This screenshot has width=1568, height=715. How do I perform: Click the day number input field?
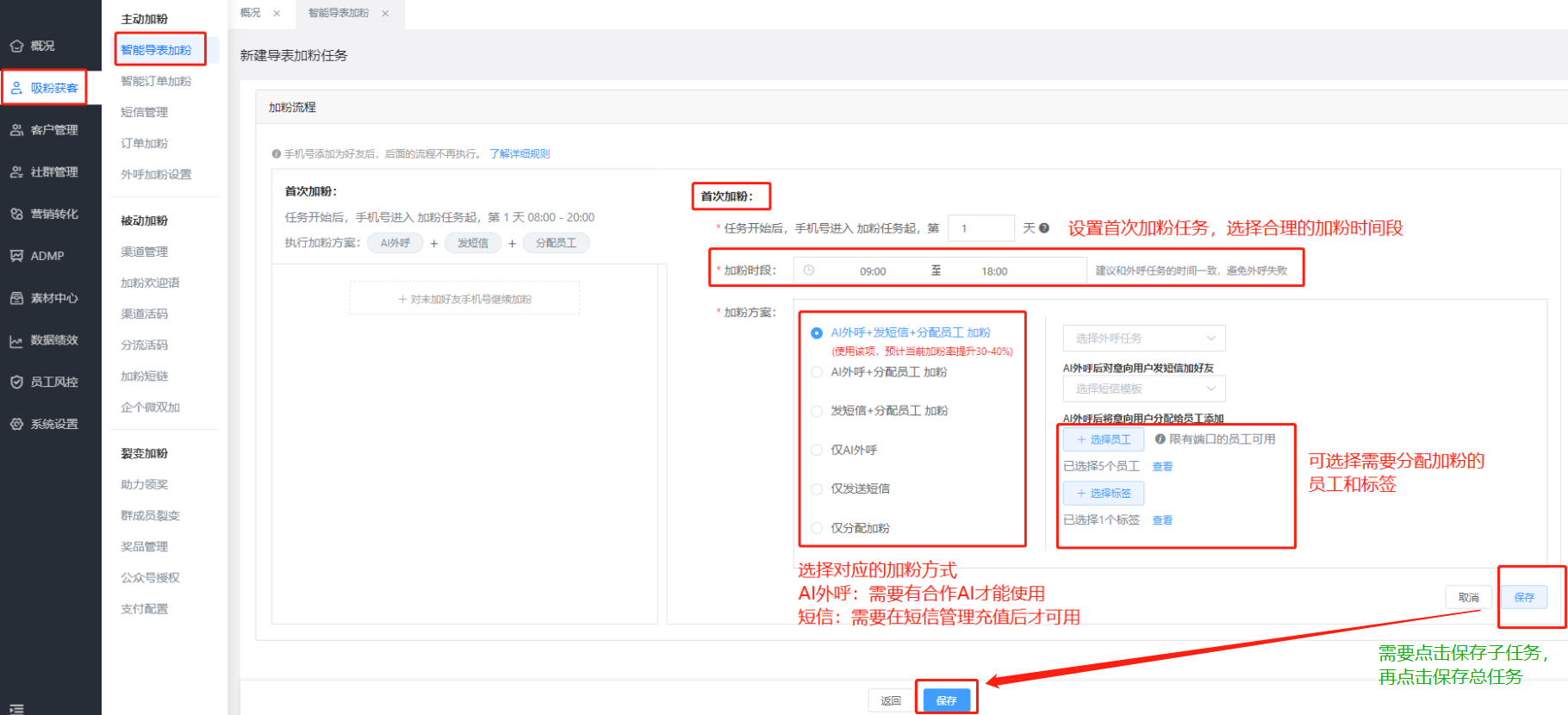[x=980, y=228]
